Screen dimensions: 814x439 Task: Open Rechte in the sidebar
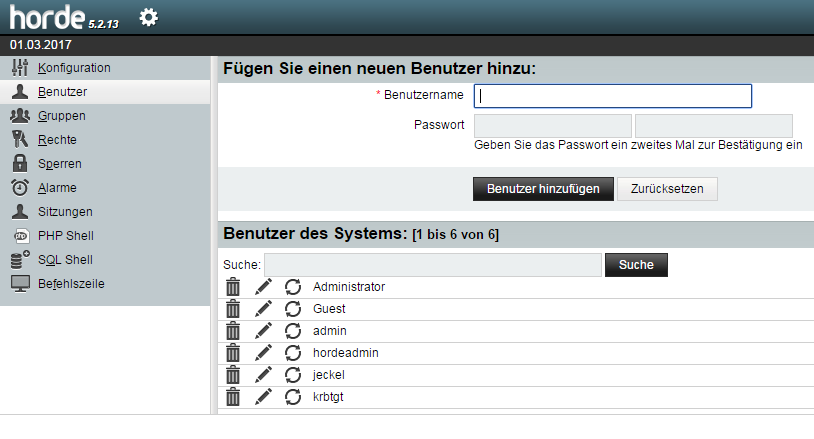tap(57, 140)
